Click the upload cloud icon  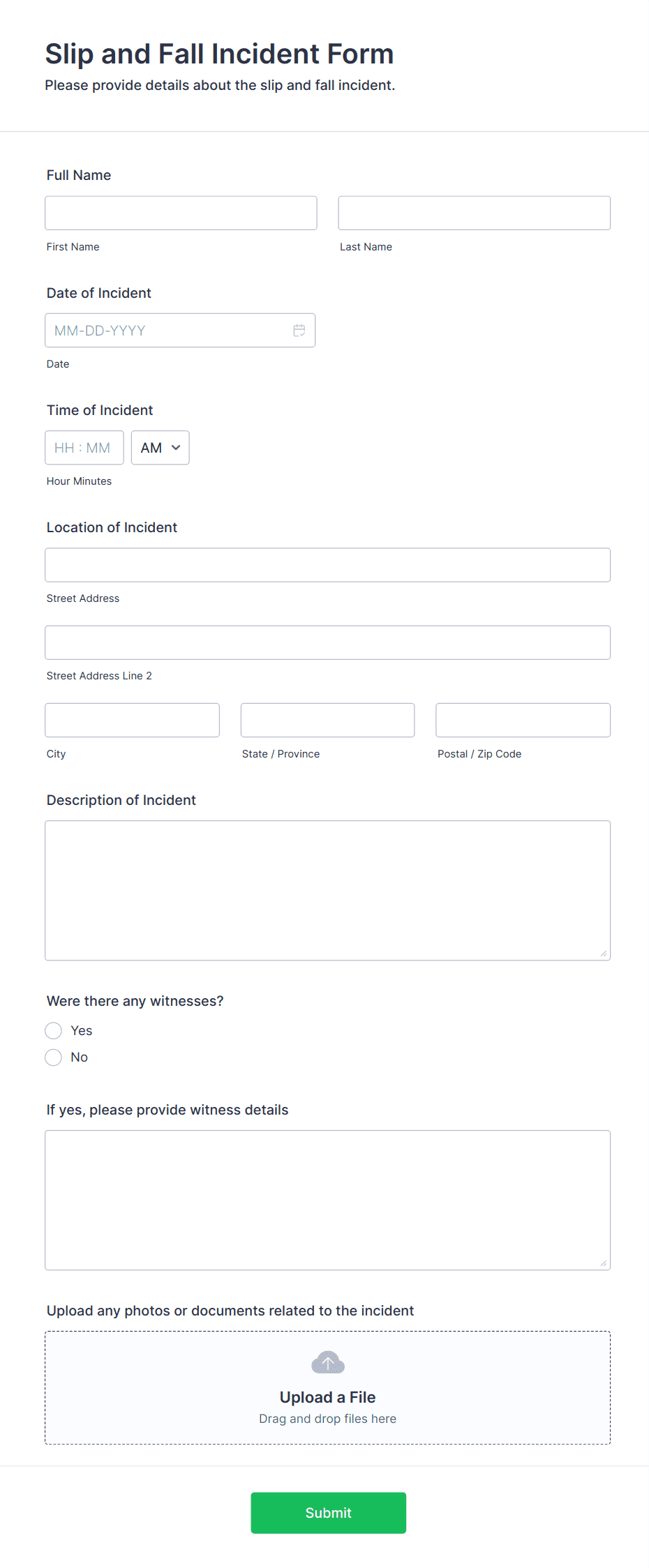(327, 1362)
